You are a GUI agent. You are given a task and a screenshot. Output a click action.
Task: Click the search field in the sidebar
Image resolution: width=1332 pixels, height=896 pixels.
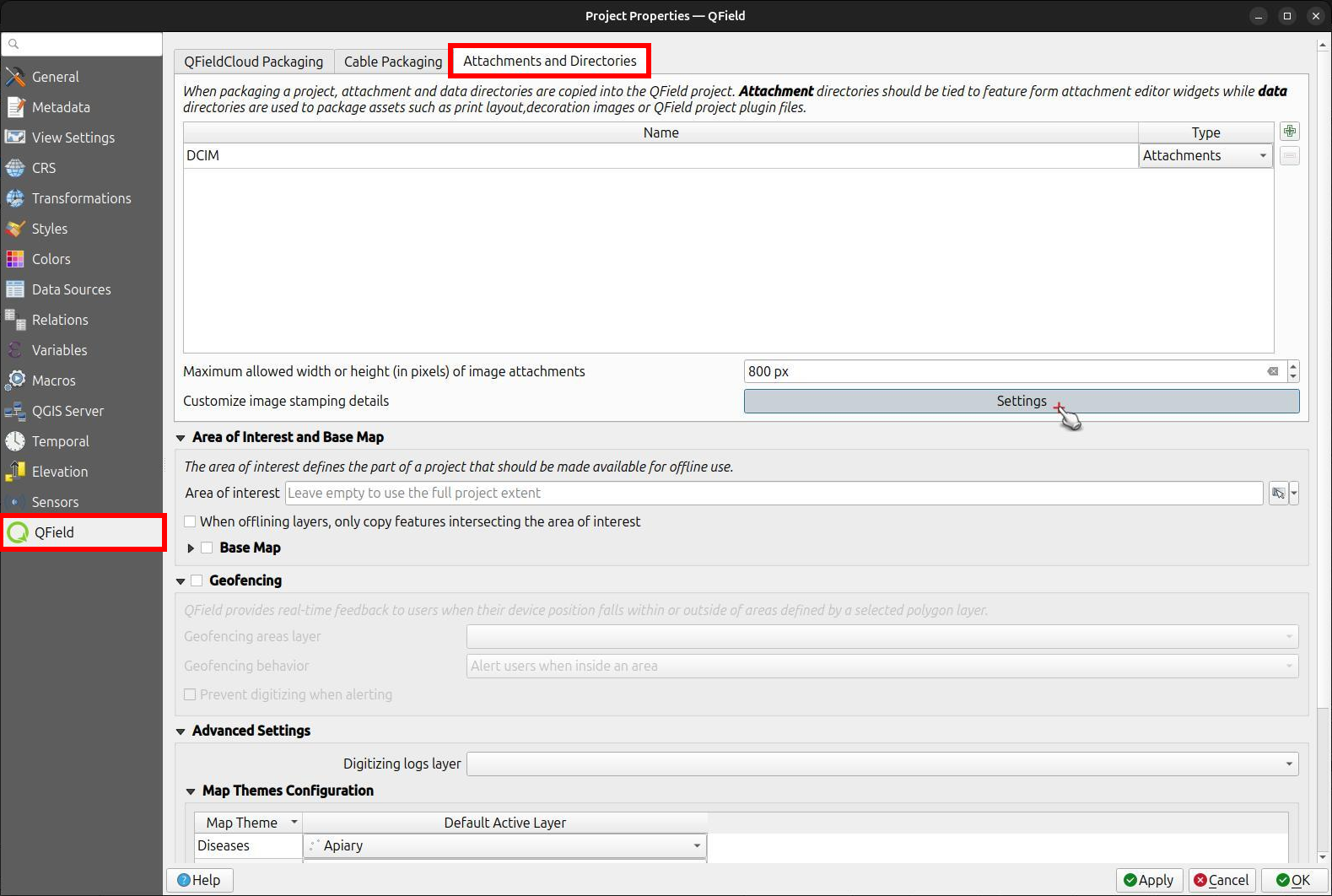coord(82,44)
